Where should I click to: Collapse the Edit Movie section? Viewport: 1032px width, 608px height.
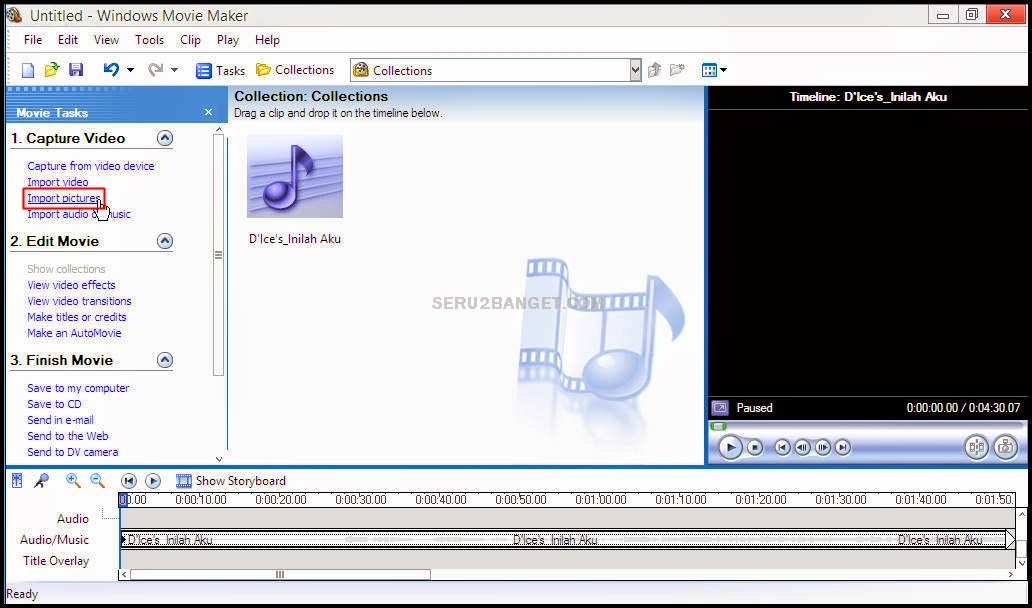pos(165,241)
